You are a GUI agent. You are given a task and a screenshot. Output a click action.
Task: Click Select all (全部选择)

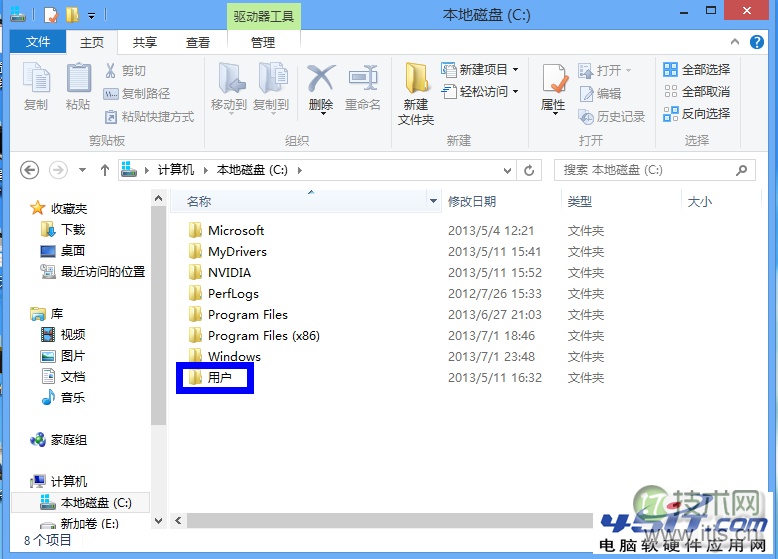(697, 69)
